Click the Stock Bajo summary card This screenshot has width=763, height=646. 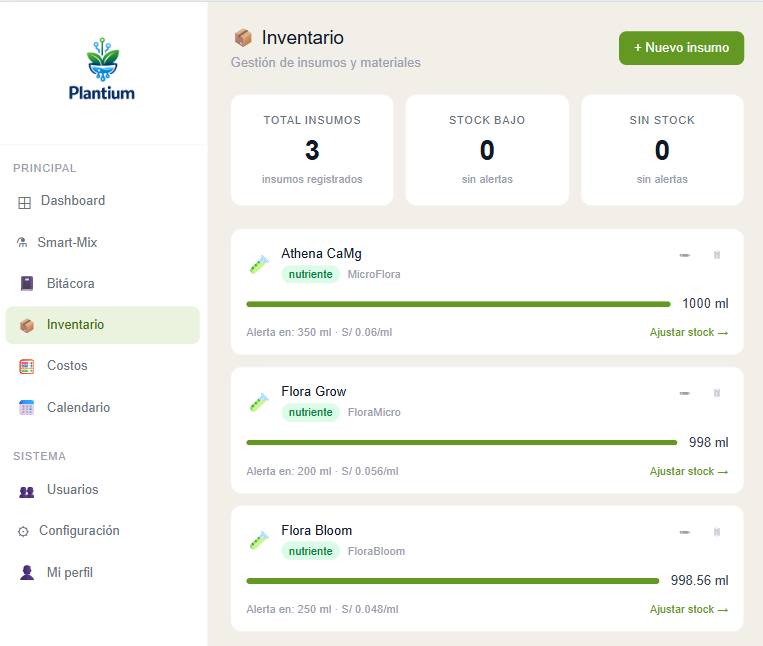(487, 150)
